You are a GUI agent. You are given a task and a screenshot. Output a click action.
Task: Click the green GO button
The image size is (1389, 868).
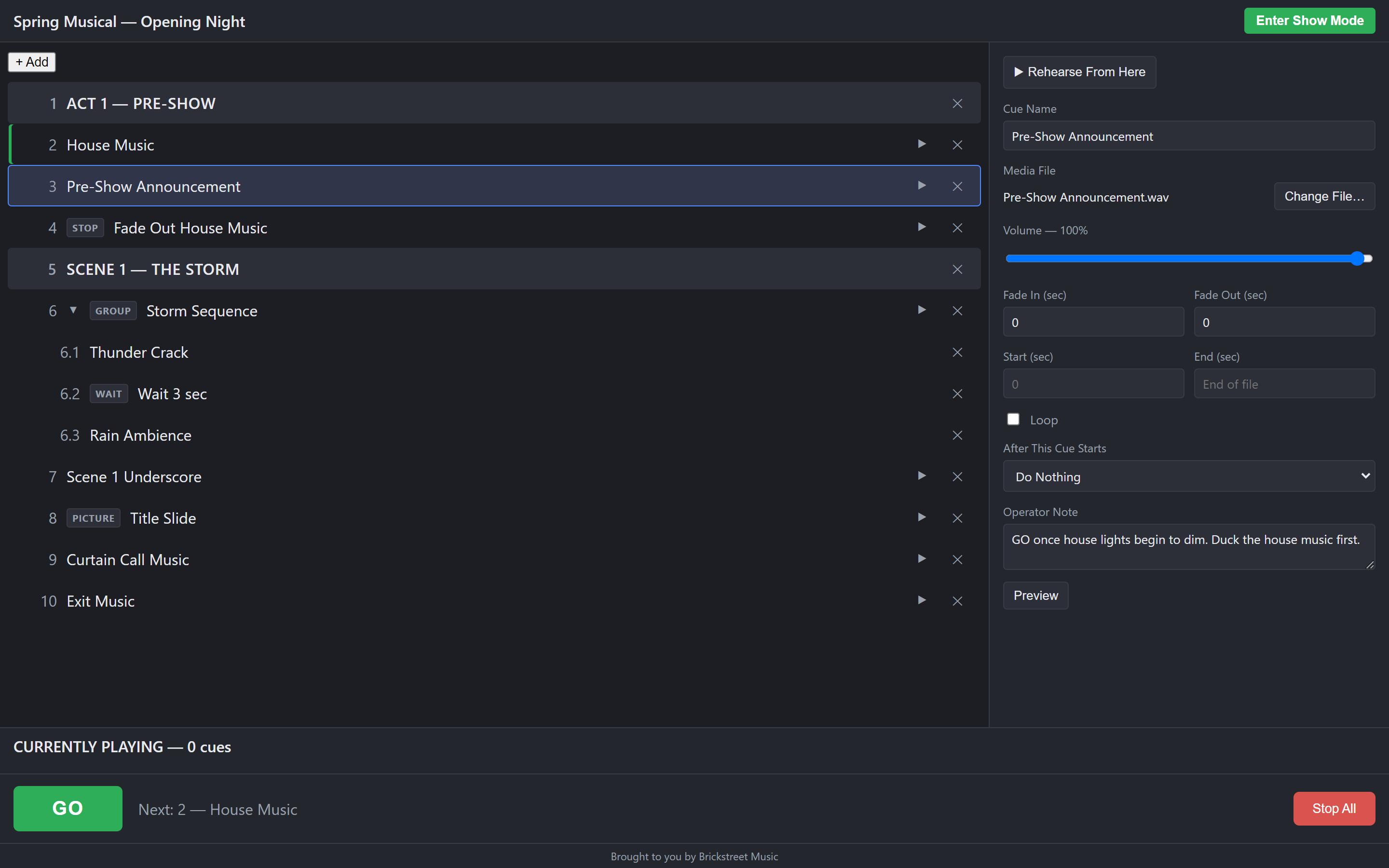point(68,808)
